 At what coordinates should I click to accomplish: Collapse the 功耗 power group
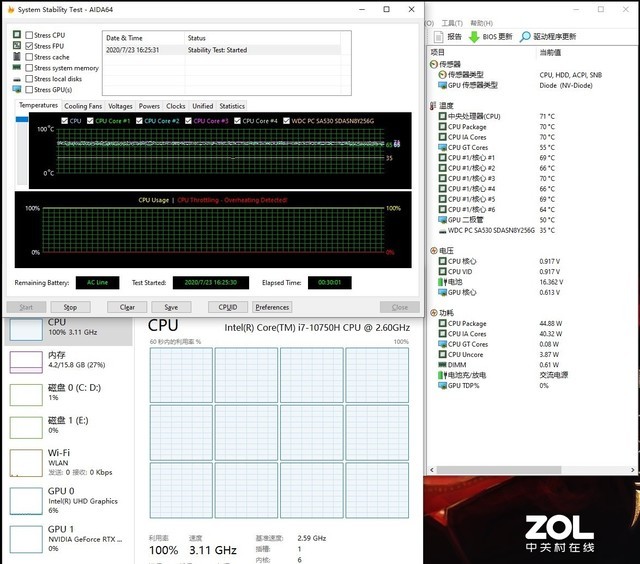click(433, 313)
